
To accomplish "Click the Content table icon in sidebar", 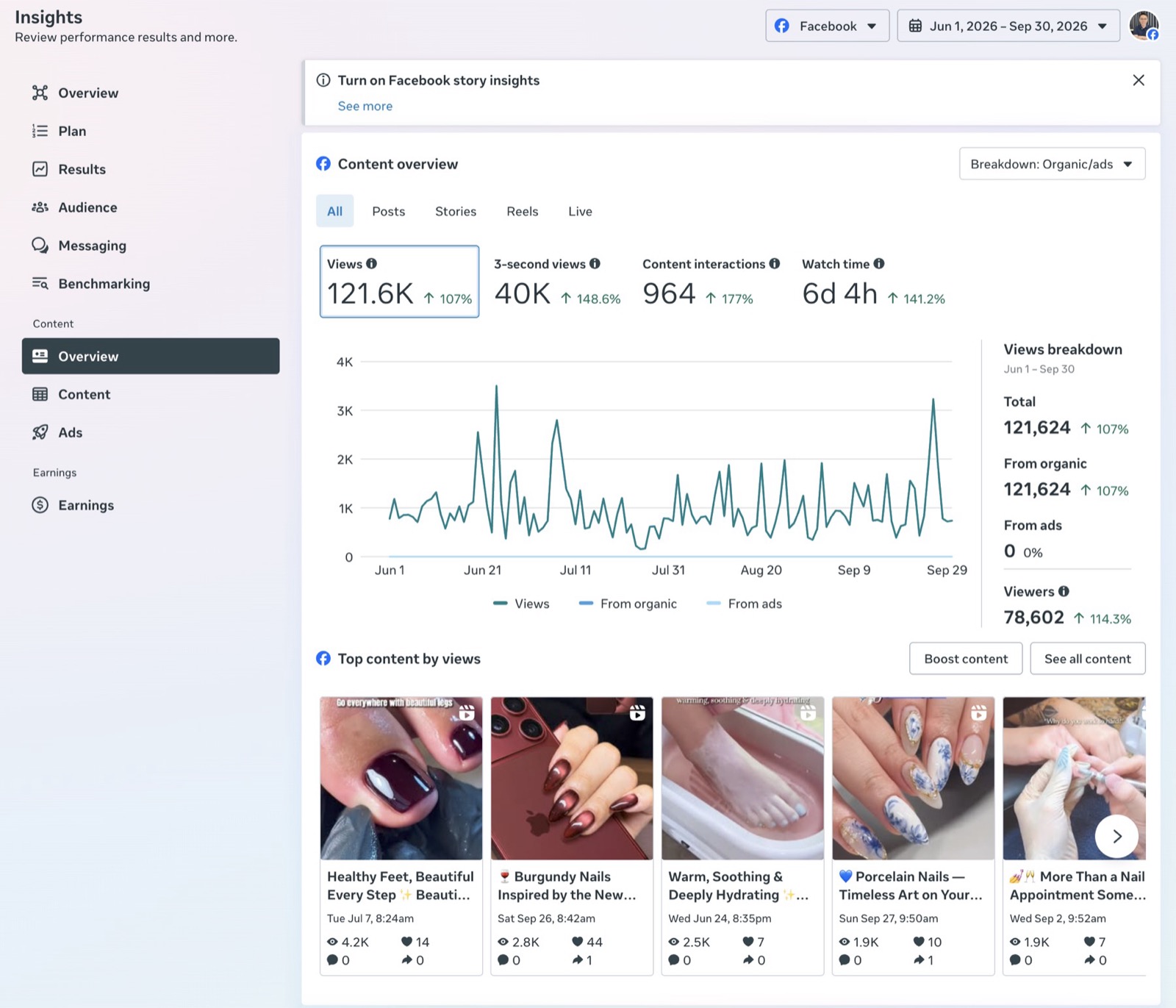I will (x=40, y=394).
